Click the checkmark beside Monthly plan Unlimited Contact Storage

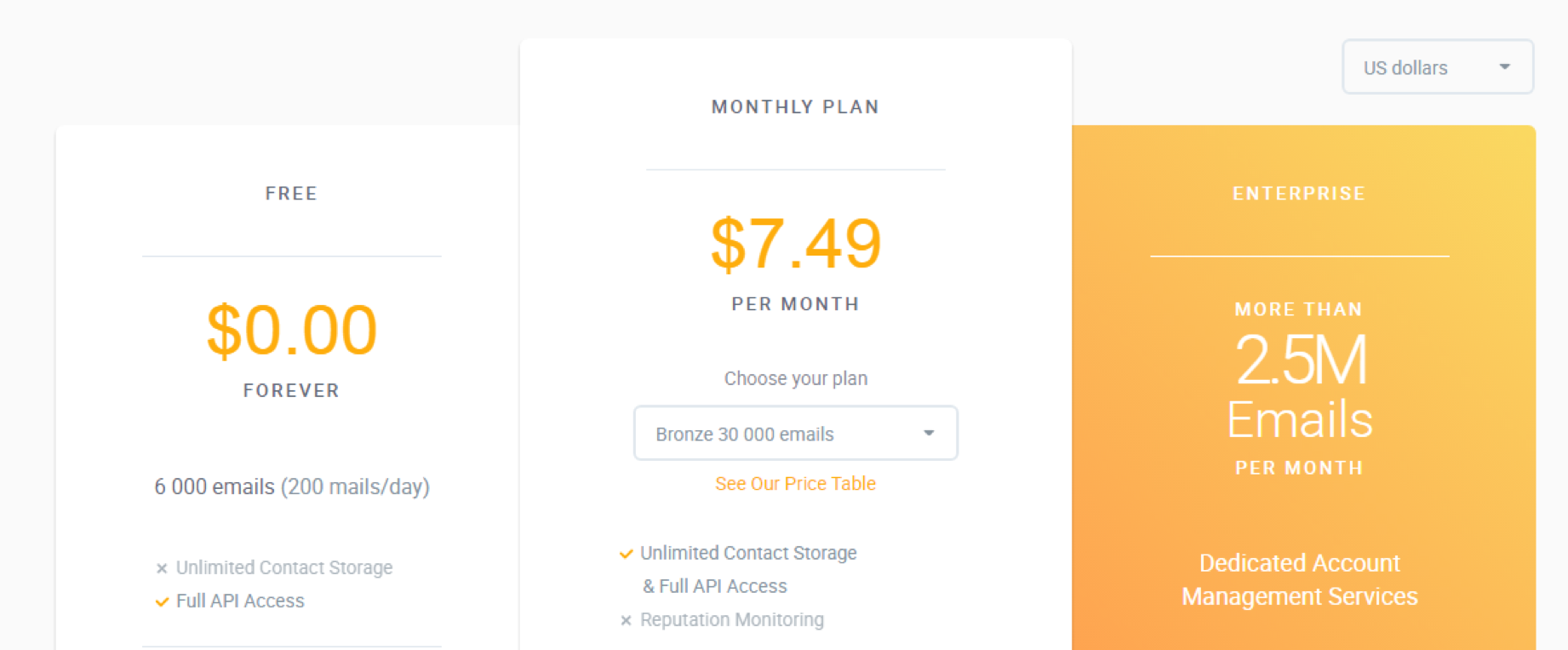627,554
